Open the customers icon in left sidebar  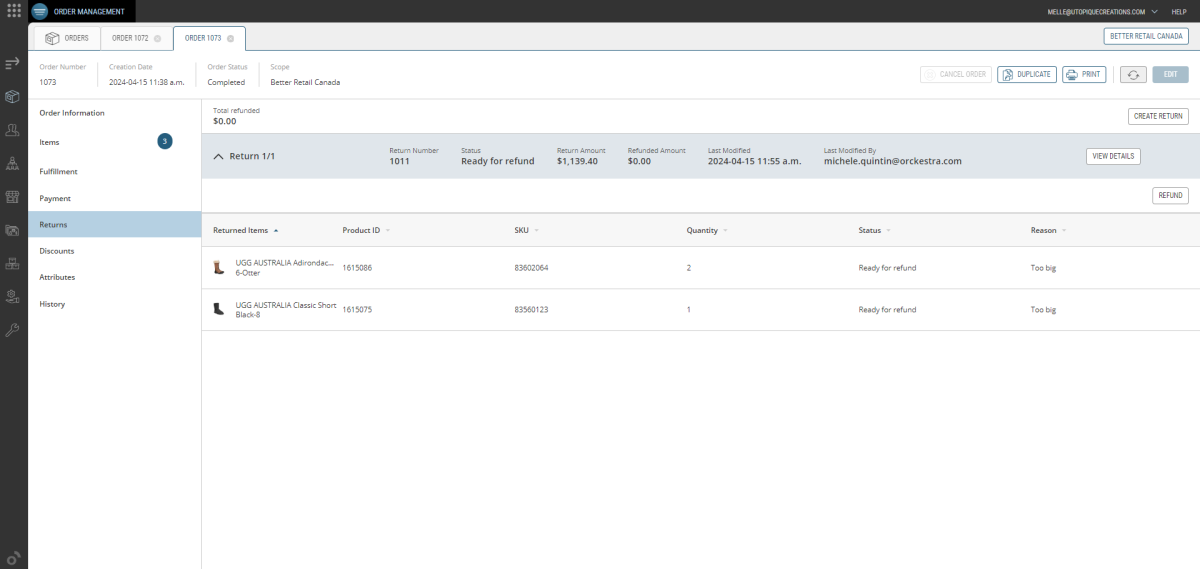pyautogui.click(x=12, y=130)
